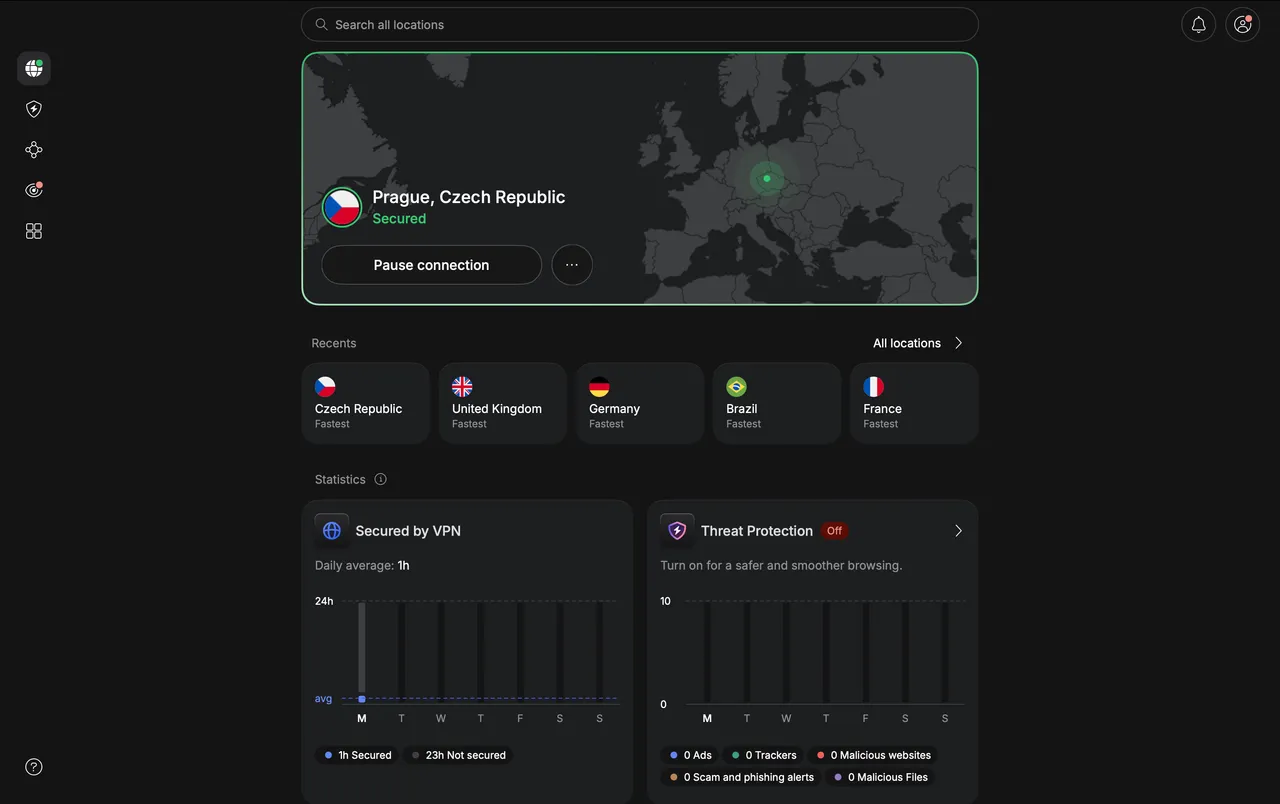
Task: Connect to Czech Republic recent card
Action: [x=366, y=403]
